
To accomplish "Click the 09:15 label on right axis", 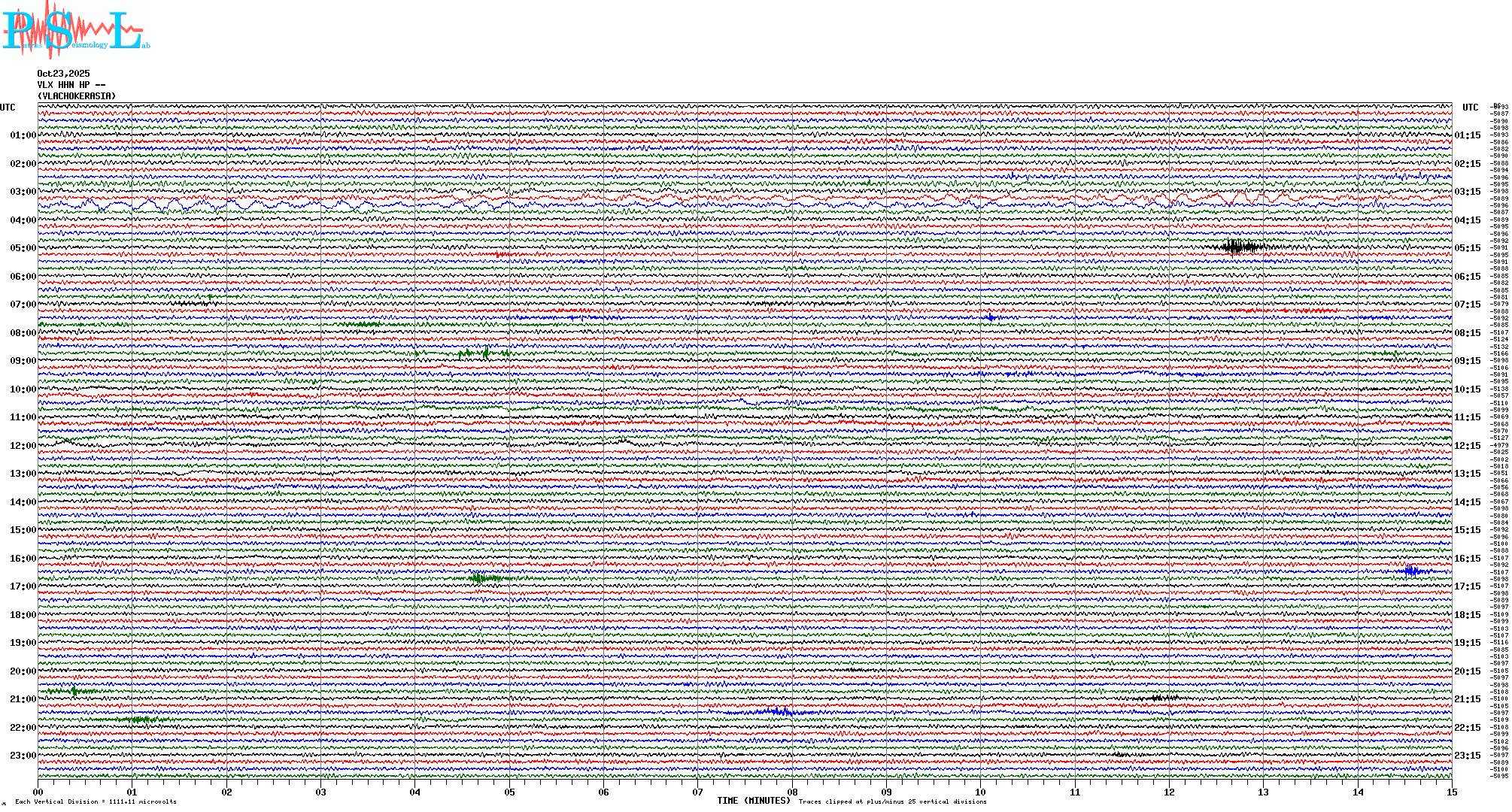I will tap(1467, 361).
